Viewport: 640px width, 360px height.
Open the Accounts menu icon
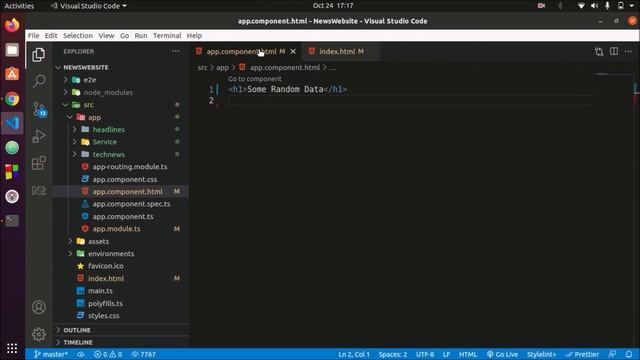(39, 307)
